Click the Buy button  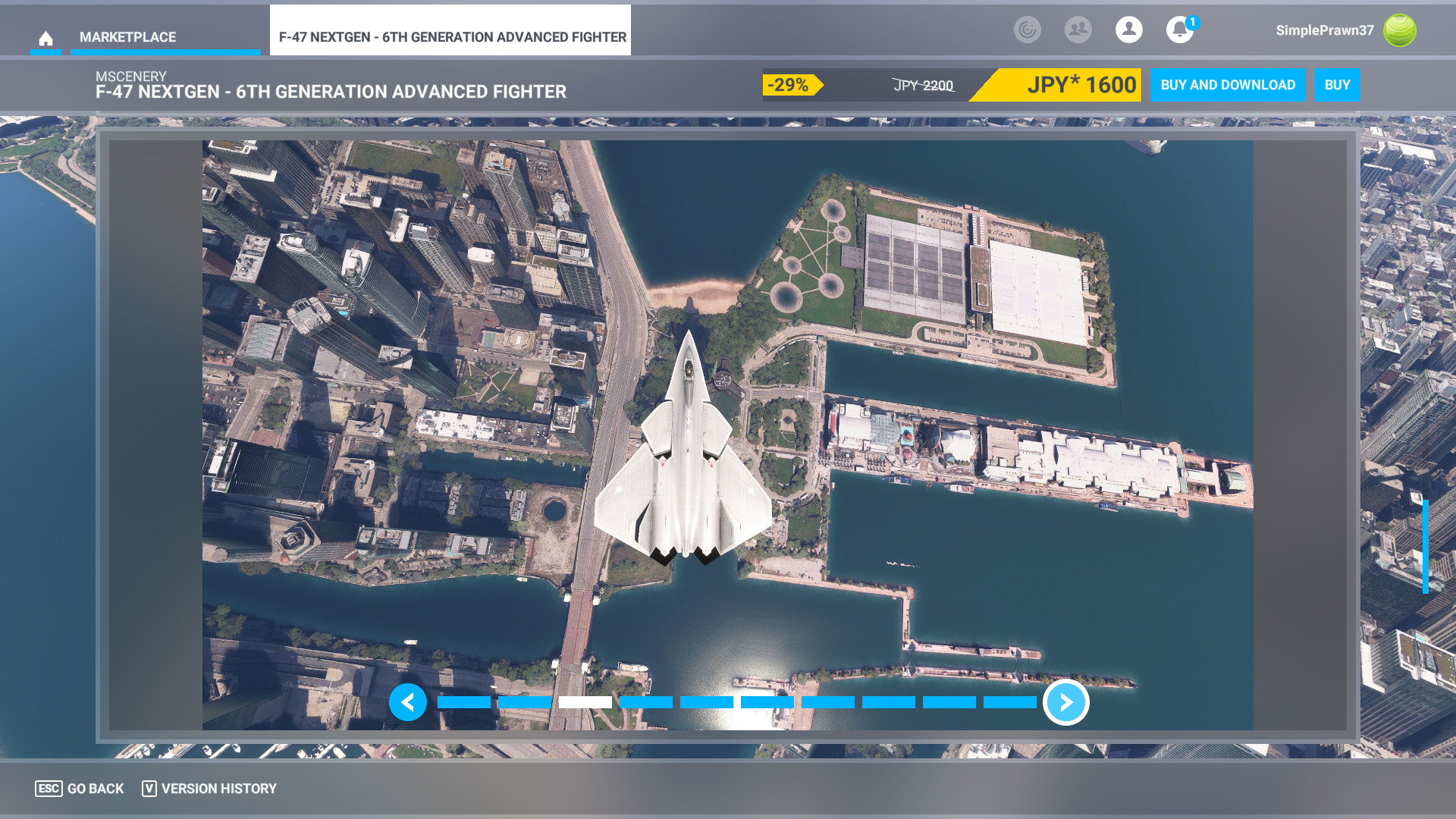pyautogui.click(x=1336, y=85)
